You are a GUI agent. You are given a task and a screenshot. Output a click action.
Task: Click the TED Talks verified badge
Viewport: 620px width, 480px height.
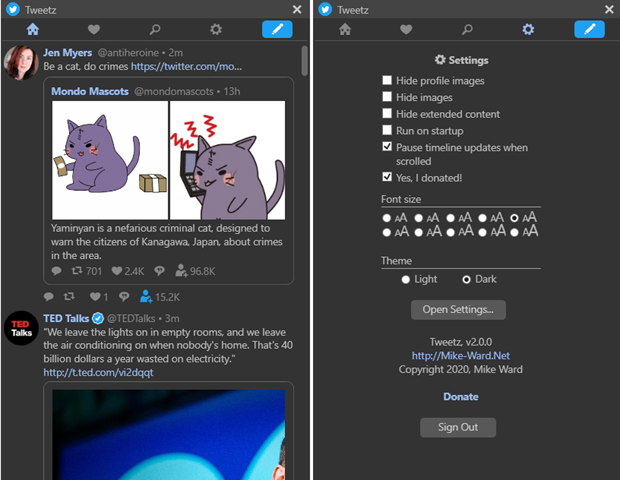98,318
